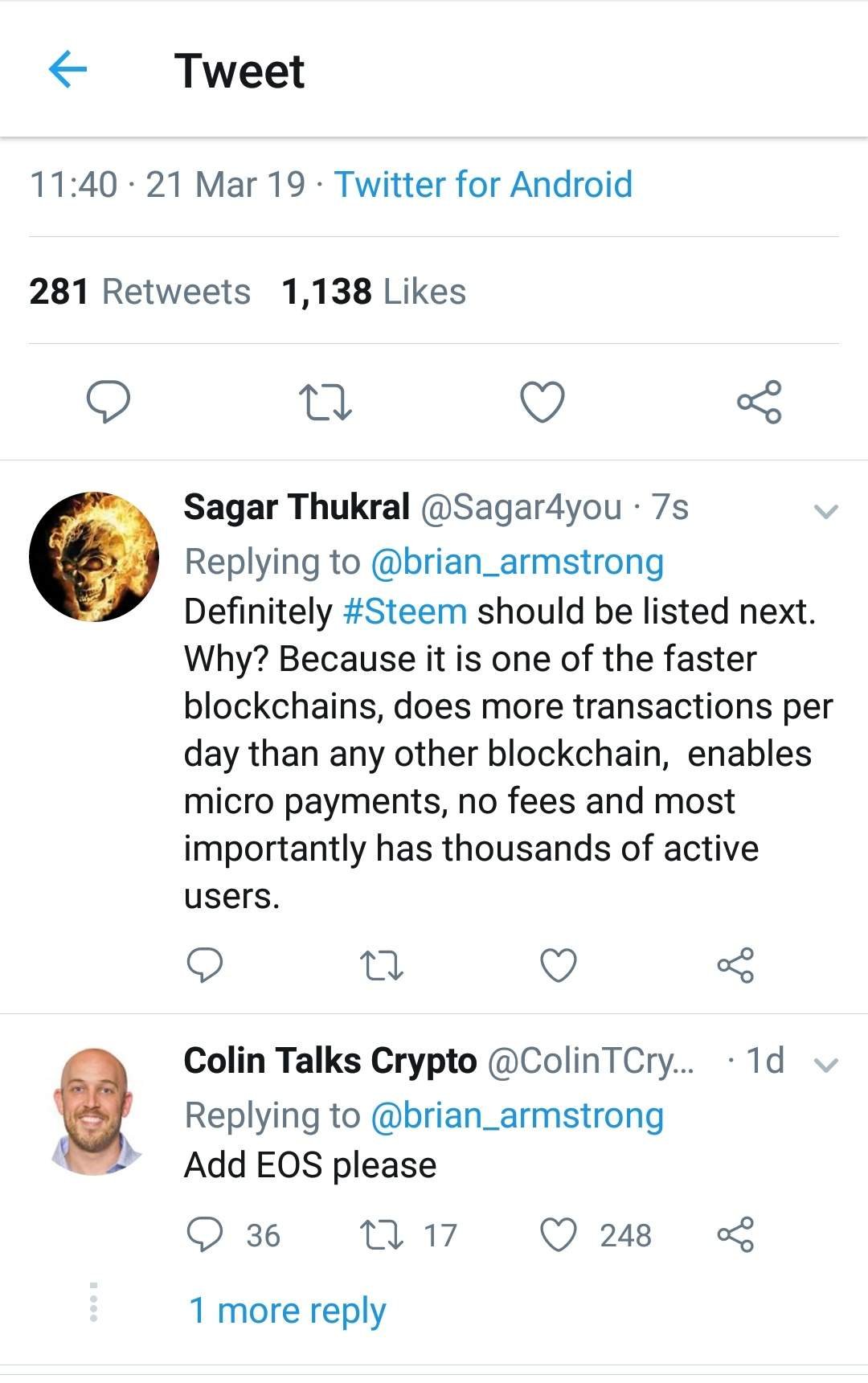This screenshot has height=1383, width=868.
Task: Open Sagar Thukral's flaming skull avatar
Action: 94,556
